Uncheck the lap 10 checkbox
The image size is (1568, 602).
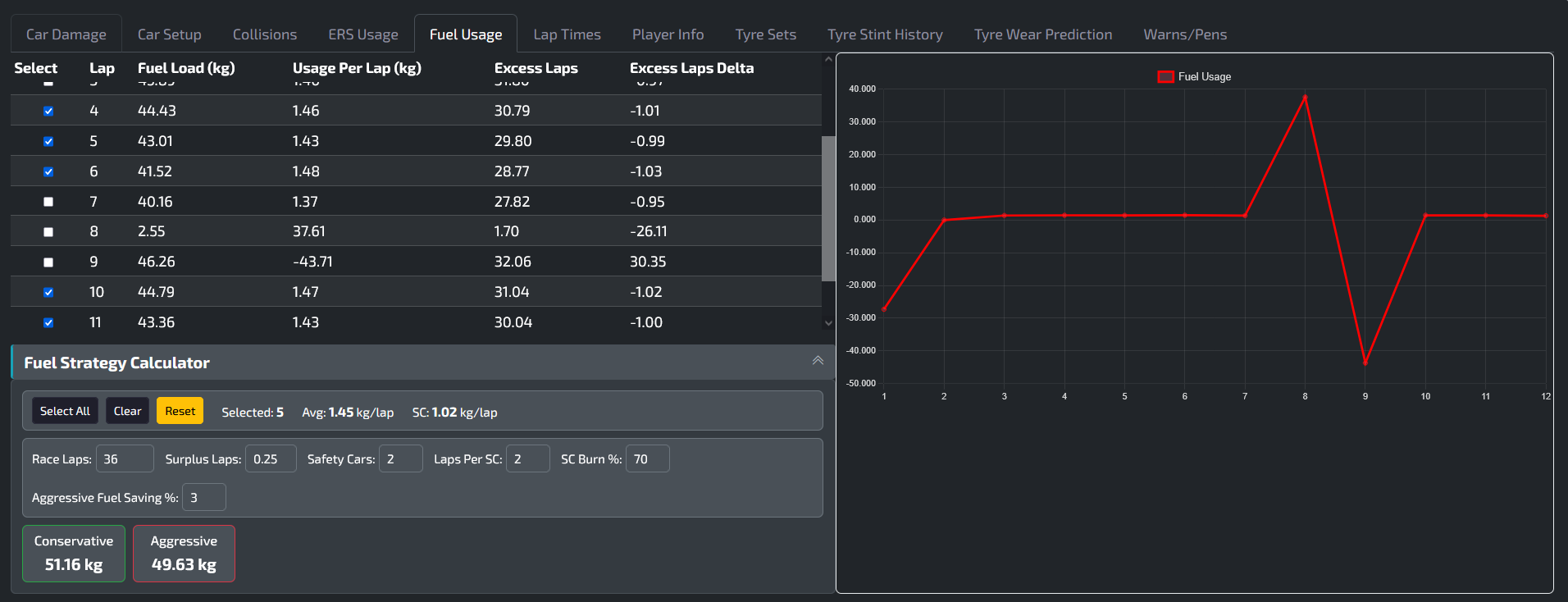pos(48,292)
